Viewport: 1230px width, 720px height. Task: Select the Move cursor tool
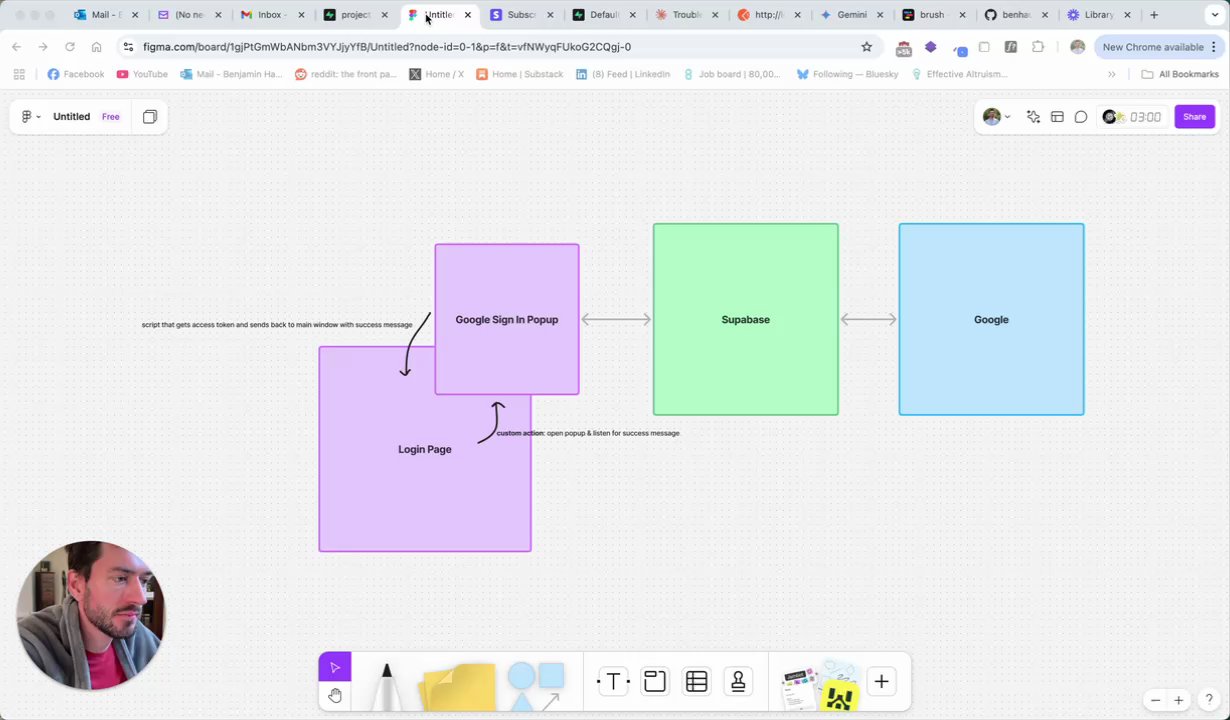pyautogui.click(x=335, y=667)
